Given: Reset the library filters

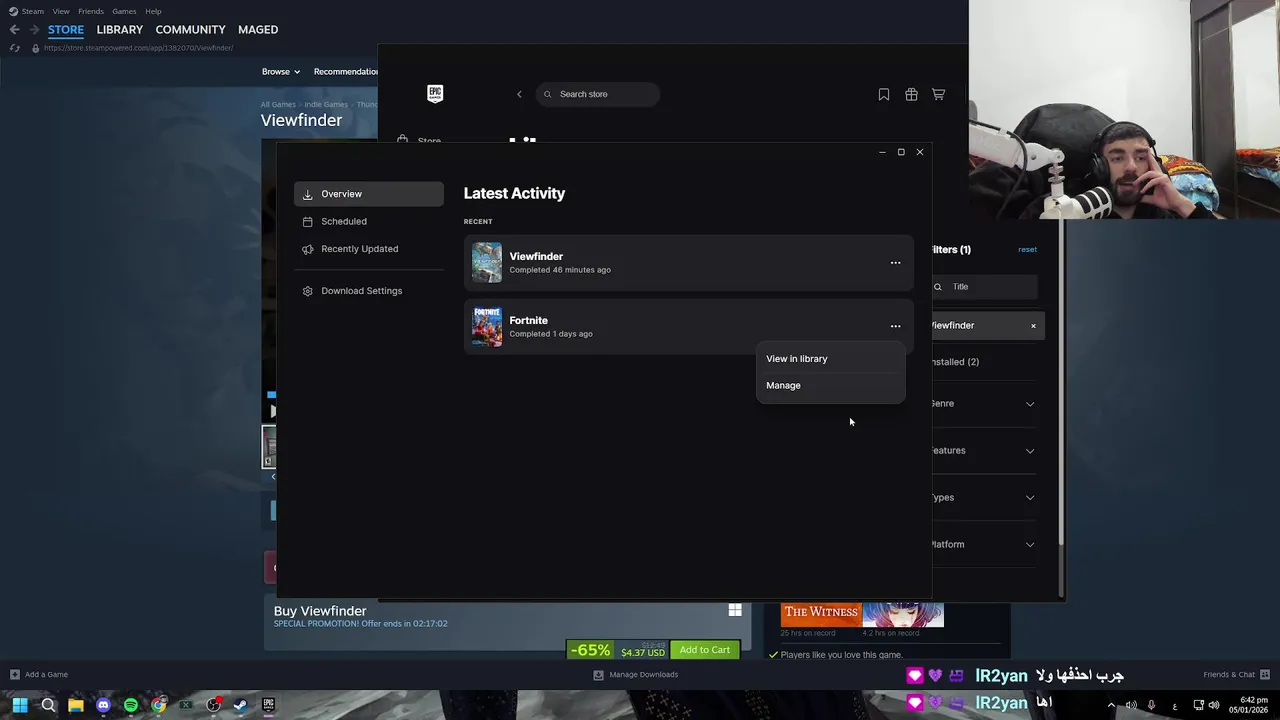Looking at the screenshot, I should pos(1027,249).
